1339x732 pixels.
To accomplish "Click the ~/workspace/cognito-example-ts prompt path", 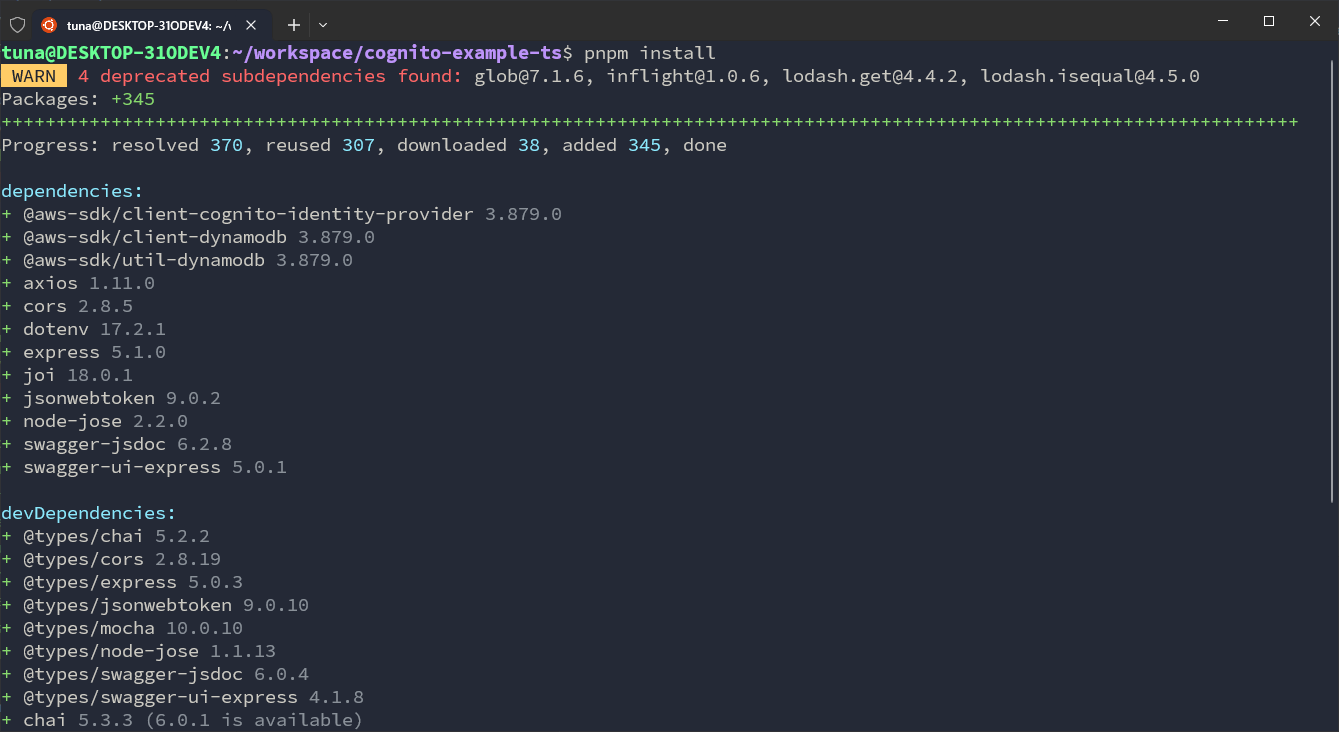I will tap(397, 53).
